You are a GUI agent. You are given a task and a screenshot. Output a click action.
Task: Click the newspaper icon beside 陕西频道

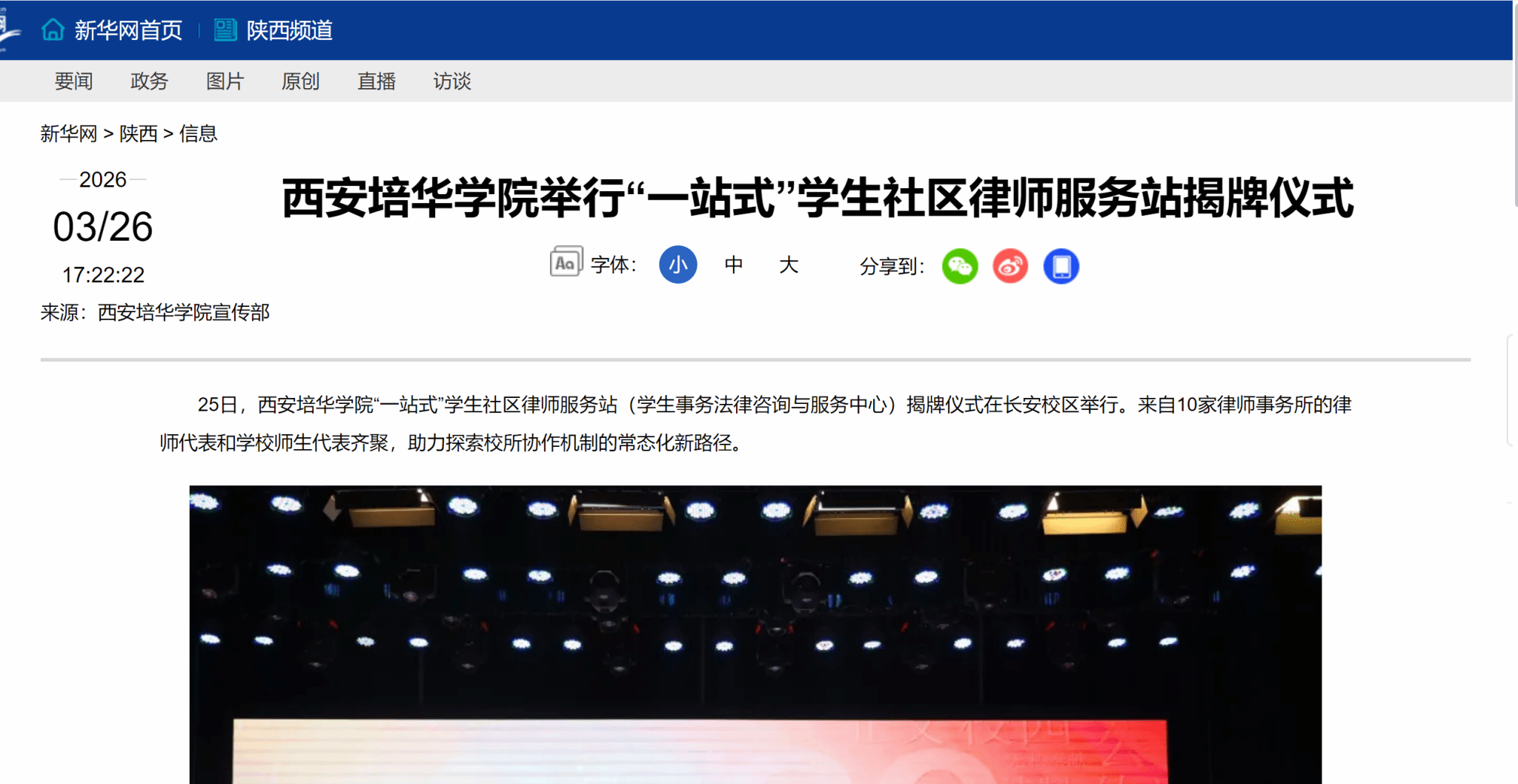click(225, 30)
